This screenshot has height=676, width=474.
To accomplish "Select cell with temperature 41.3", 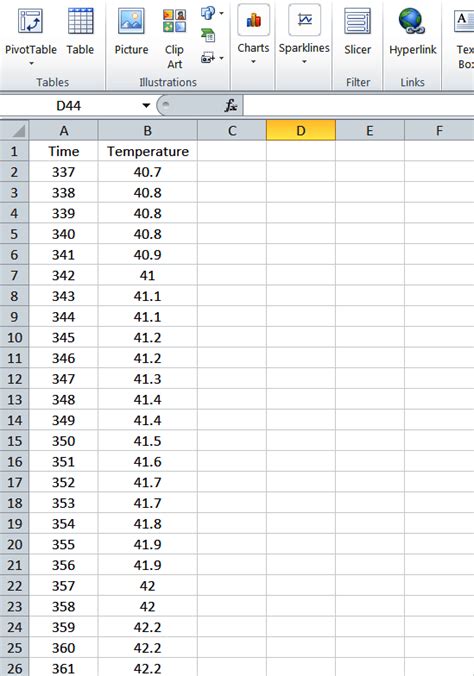I will [148, 379].
